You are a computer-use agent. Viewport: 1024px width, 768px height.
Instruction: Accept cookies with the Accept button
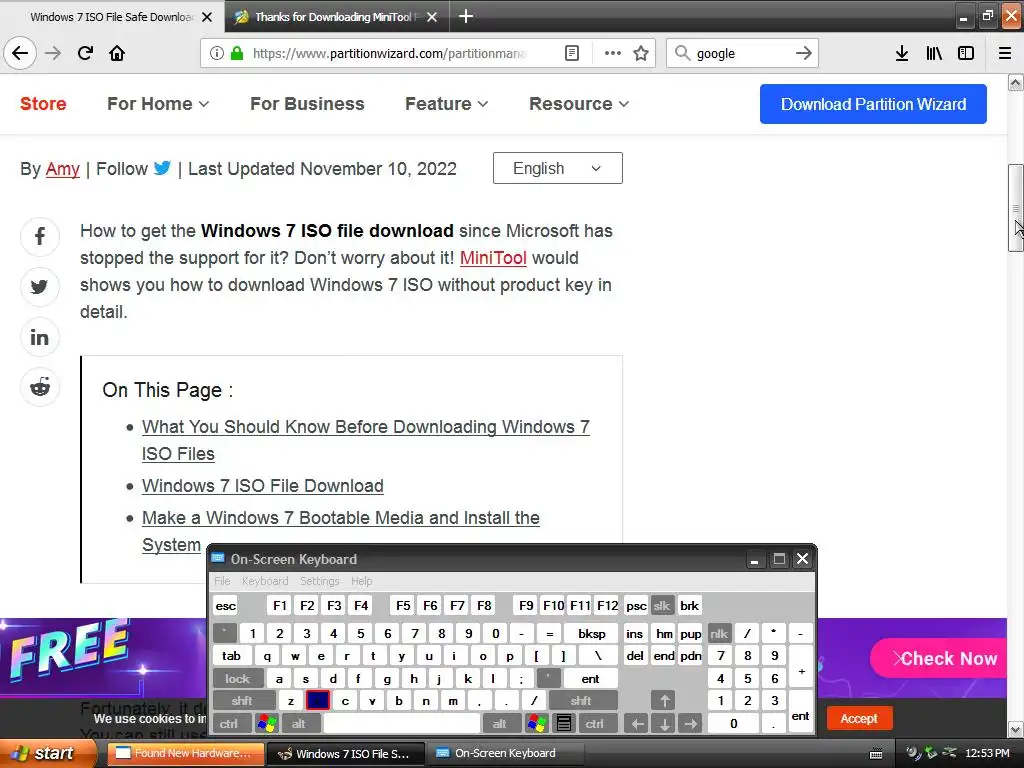[x=859, y=718]
